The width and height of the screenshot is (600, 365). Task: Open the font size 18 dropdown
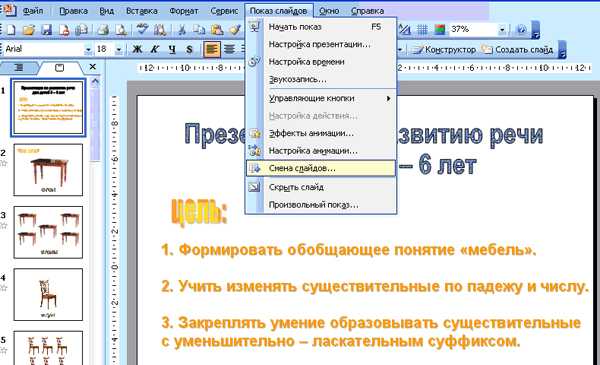[119, 49]
